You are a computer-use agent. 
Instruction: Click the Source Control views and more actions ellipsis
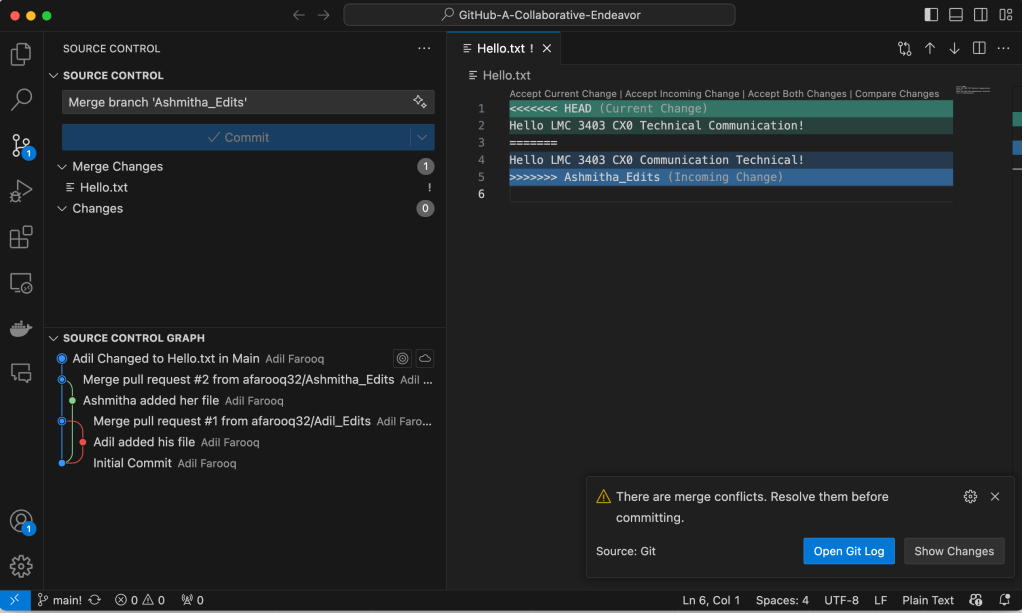coord(424,48)
